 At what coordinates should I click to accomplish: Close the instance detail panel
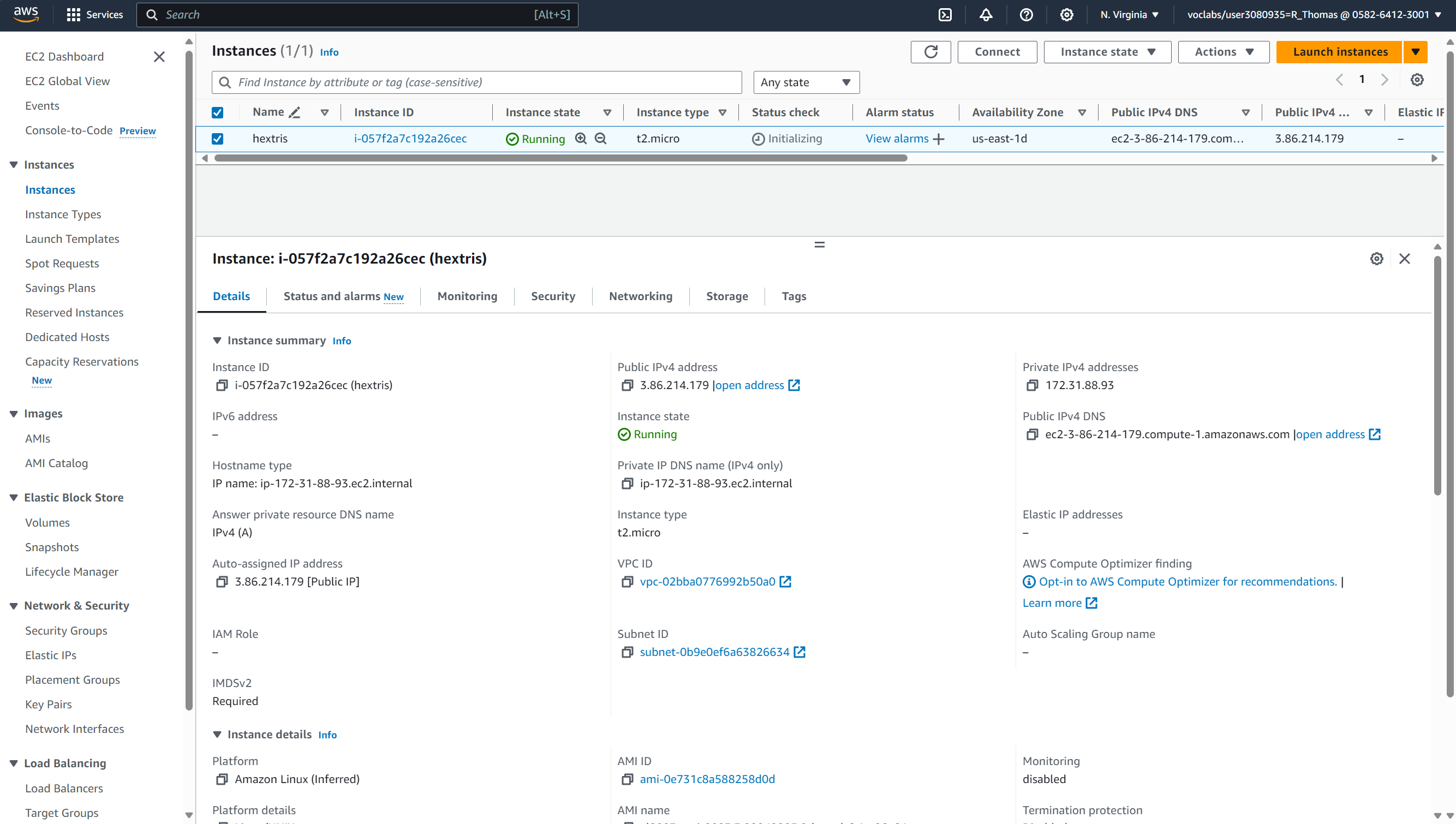click(x=1404, y=259)
